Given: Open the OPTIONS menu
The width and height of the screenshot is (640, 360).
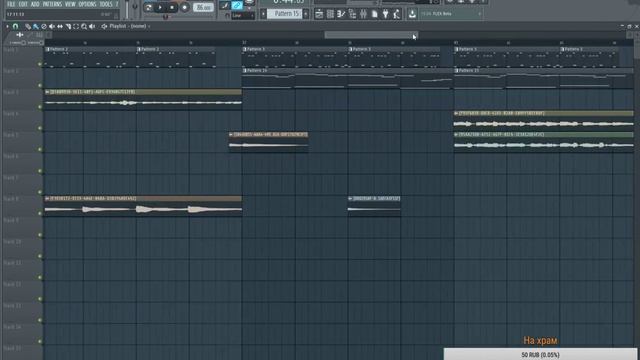Looking at the screenshot, I should 87,4.
